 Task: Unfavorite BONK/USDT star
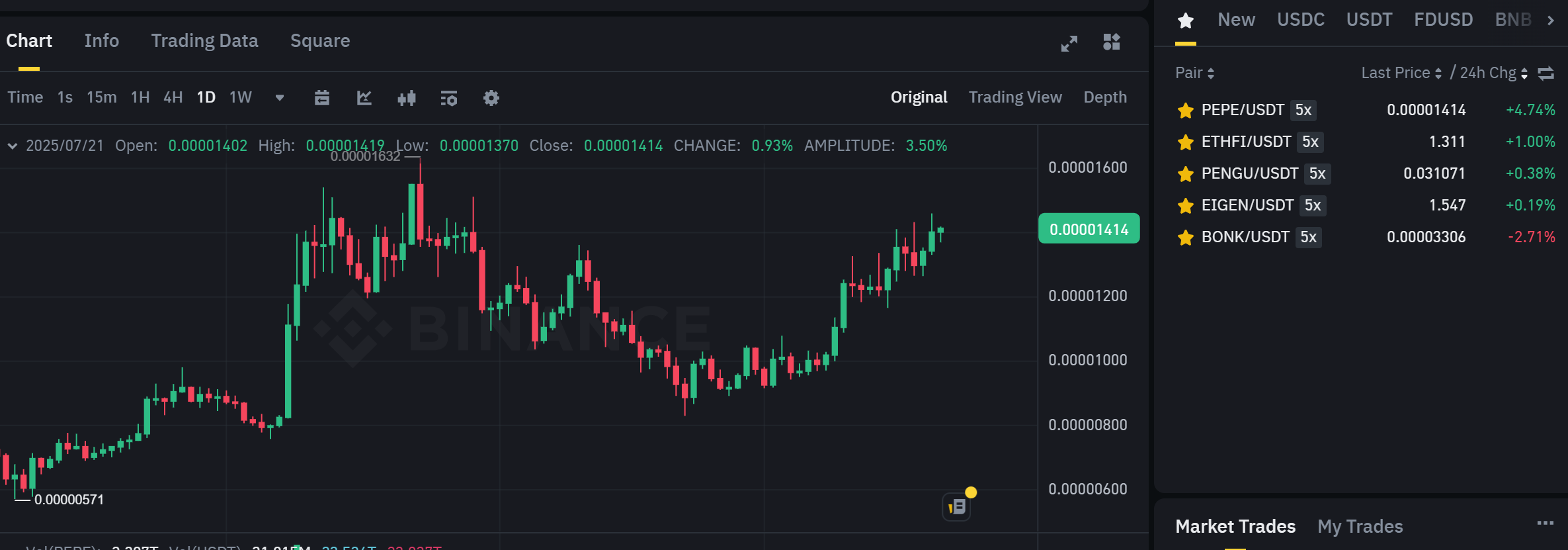click(x=1186, y=237)
